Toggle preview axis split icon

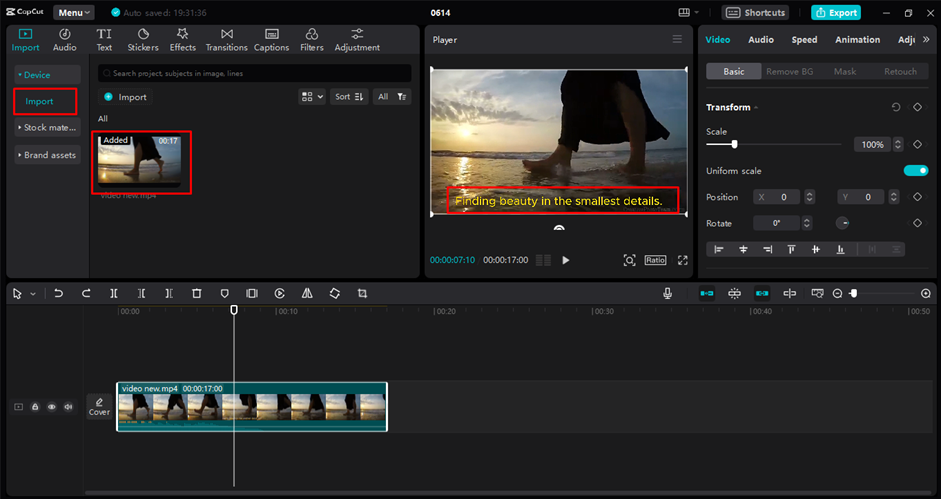coord(790,293)
